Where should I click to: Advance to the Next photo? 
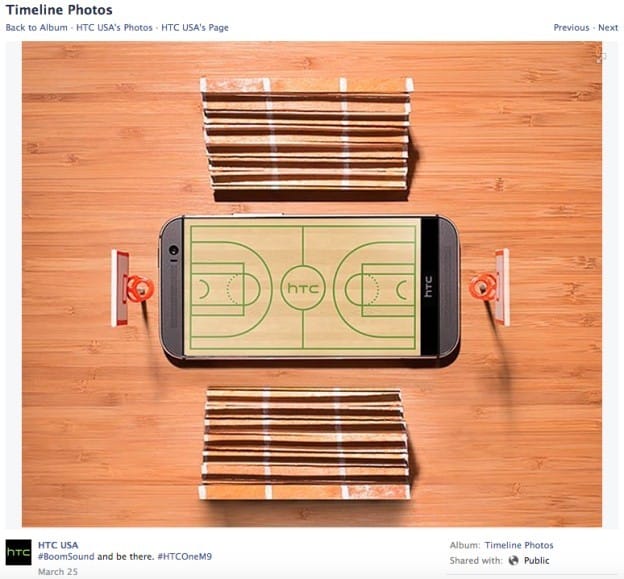608,27
